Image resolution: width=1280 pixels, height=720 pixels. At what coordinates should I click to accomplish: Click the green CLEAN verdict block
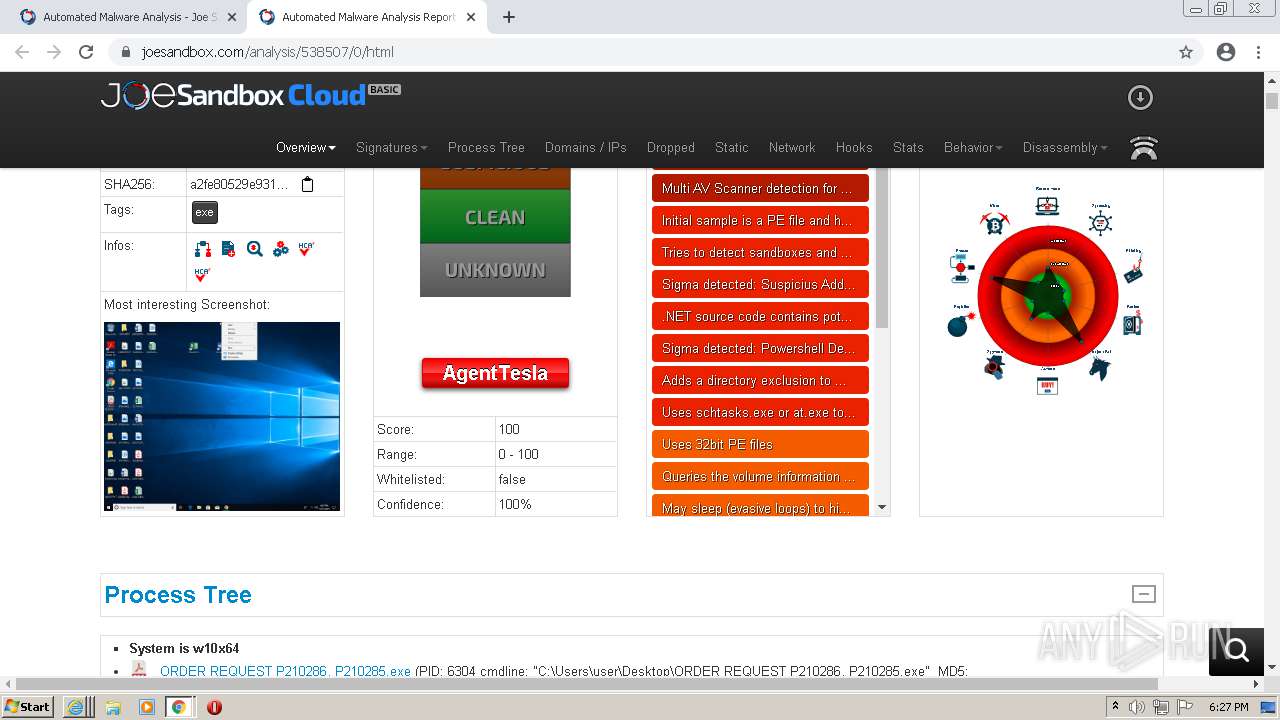[495, 217]
